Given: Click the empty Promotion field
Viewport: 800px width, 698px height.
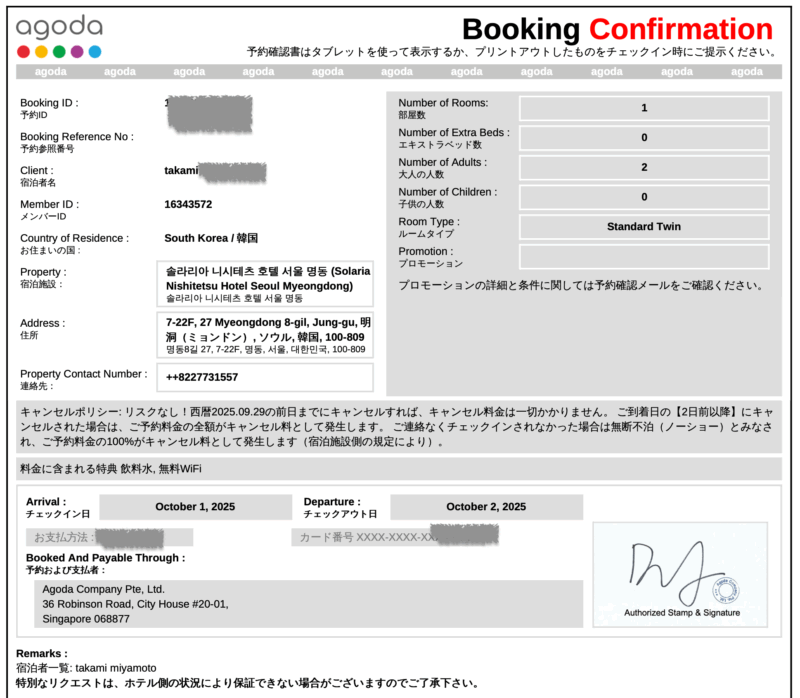Looking at the screenshot, I should point(644,257).
